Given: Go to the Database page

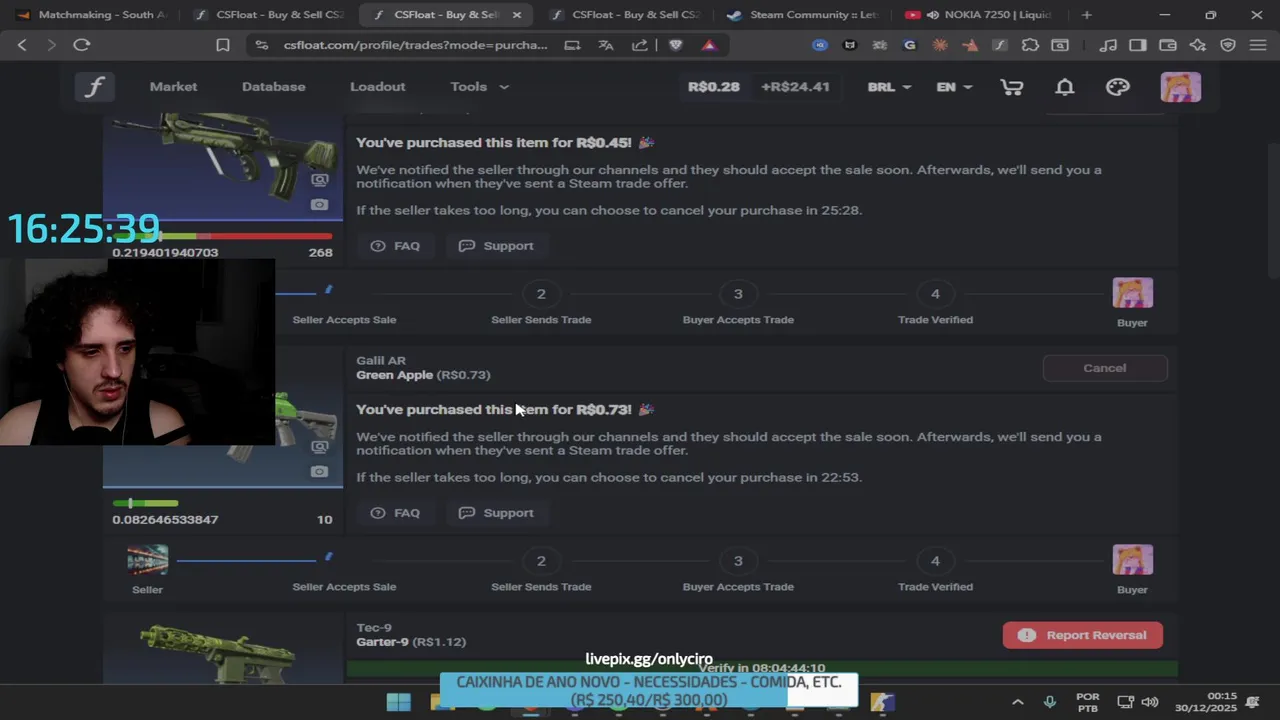Looking at the screenshot, I should click(x=273, y=87).
